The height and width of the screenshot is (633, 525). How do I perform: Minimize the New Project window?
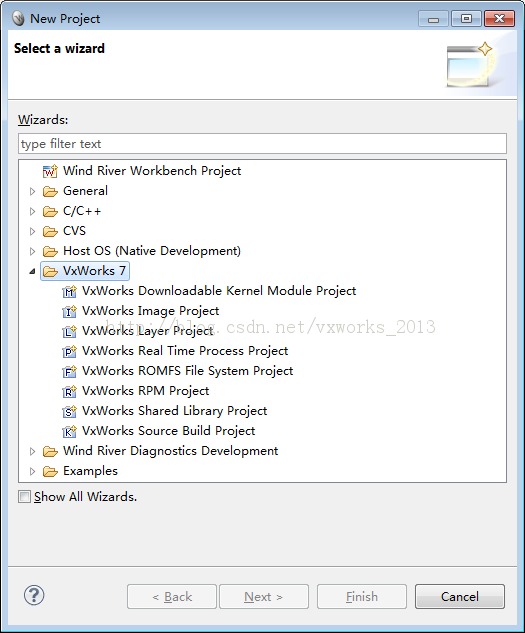click(x=433, y=19)
